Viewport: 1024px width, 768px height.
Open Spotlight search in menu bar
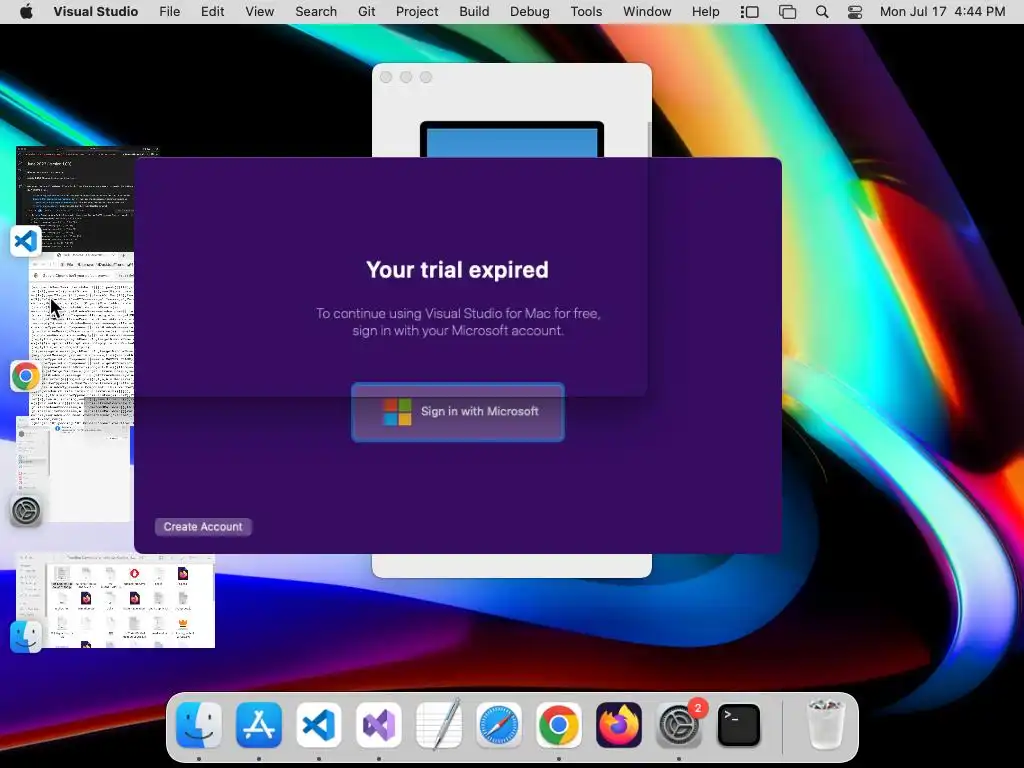click(822, 12)
